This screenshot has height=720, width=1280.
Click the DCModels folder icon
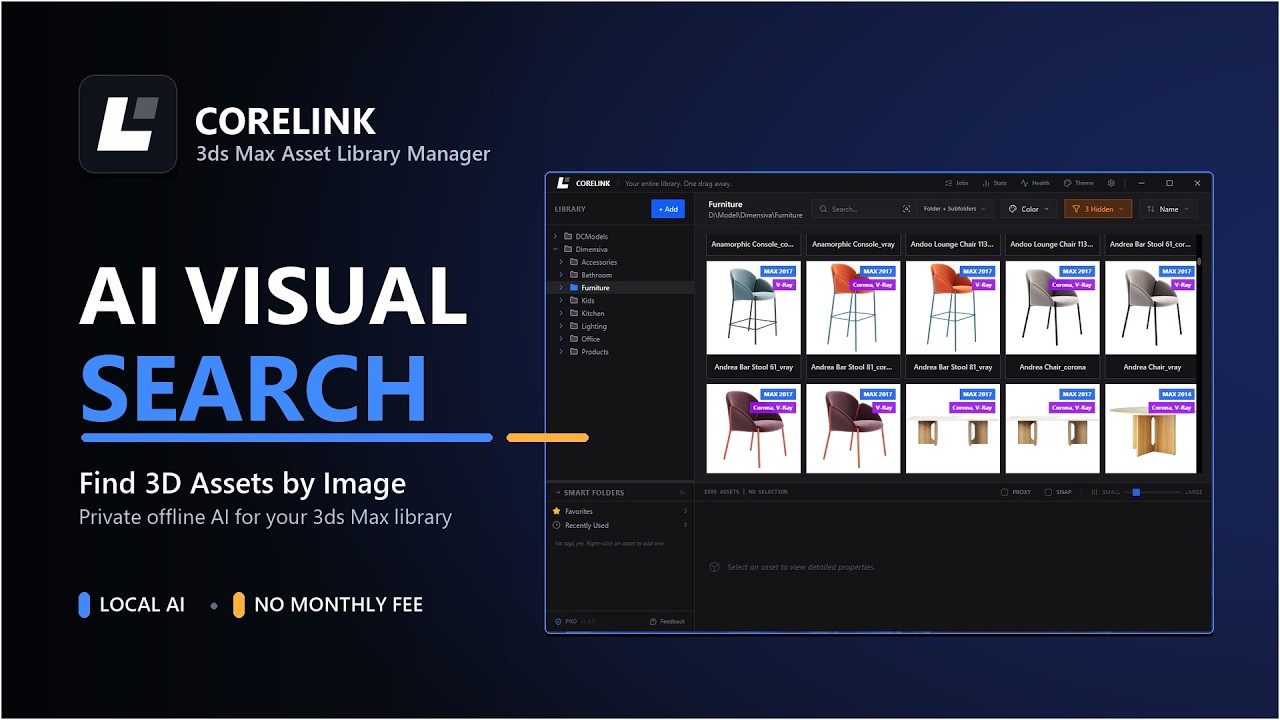[x=568, y=236]
